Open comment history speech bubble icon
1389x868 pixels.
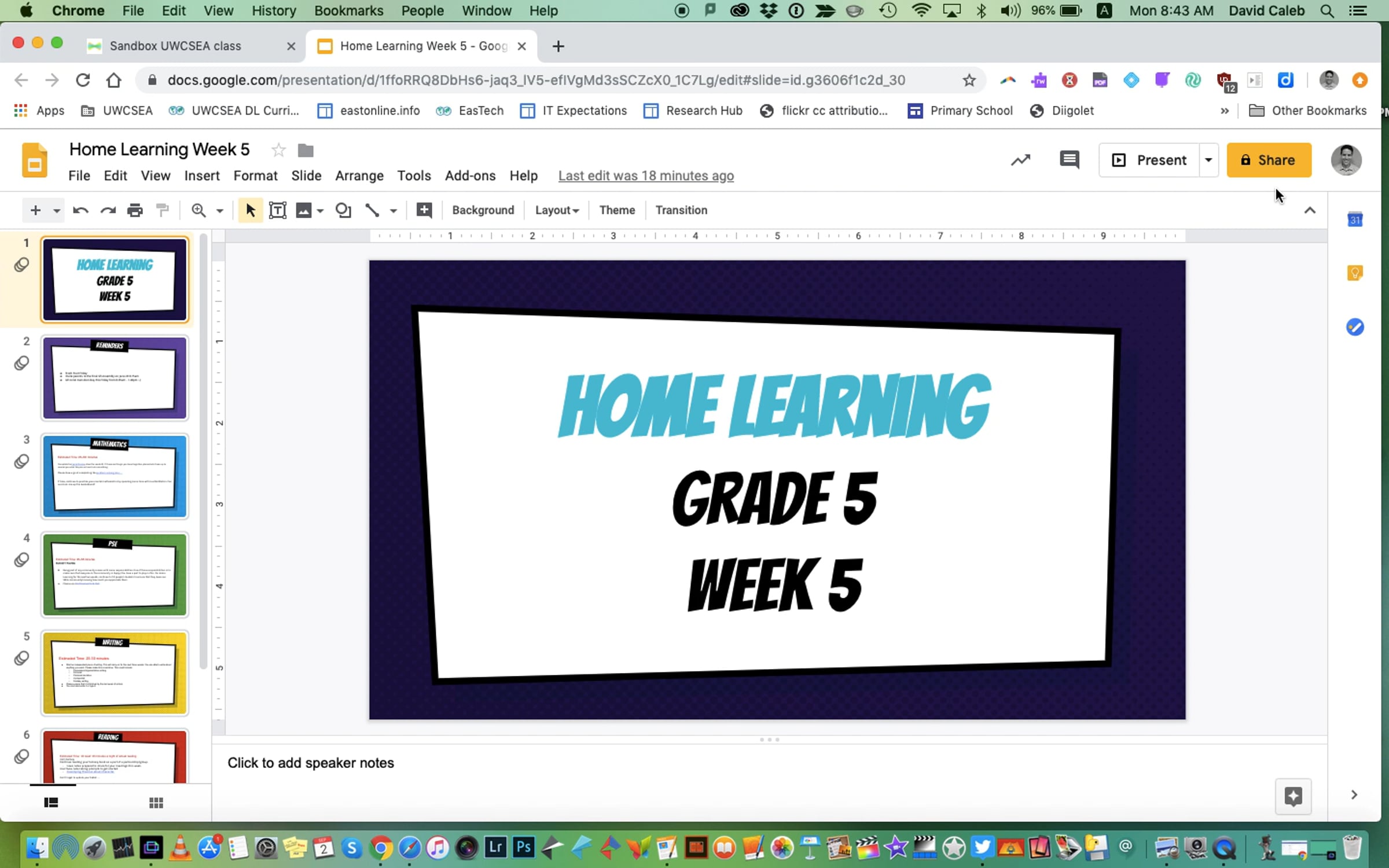pyautogui.click(x=1068, y=160)
